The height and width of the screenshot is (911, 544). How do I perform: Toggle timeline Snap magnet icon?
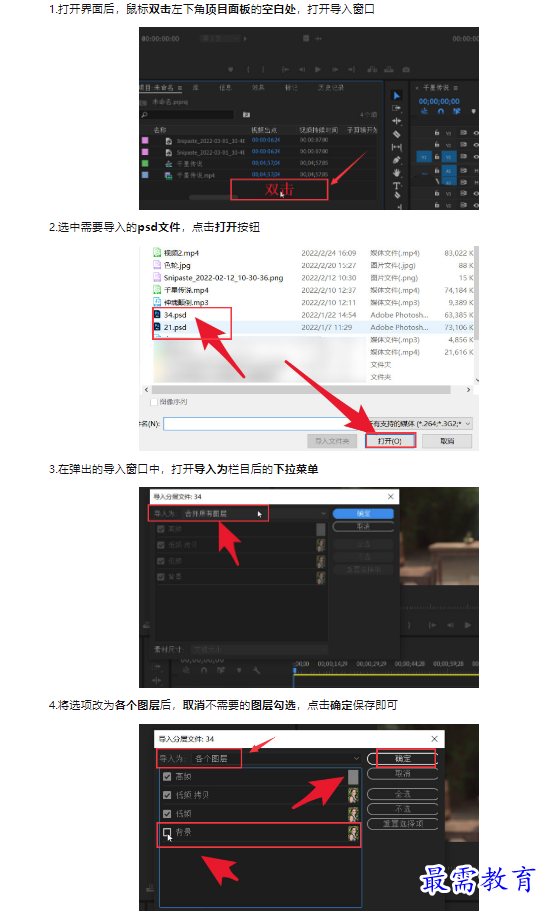point(441,110)
